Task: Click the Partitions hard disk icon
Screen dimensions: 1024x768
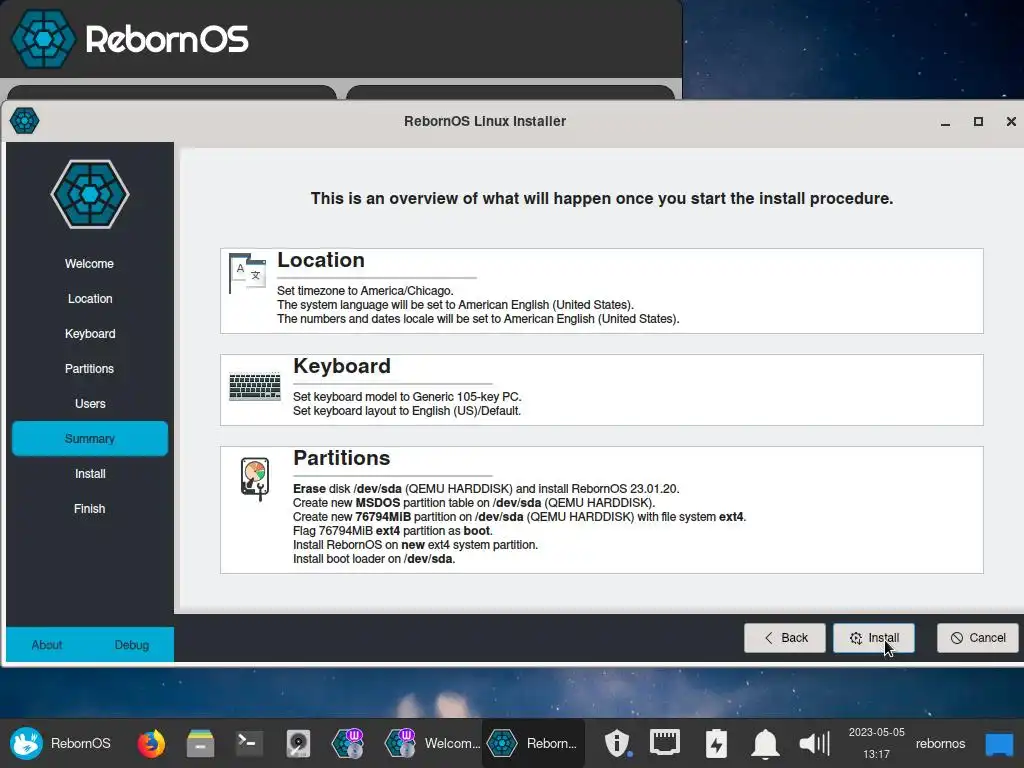Action: 255,479
